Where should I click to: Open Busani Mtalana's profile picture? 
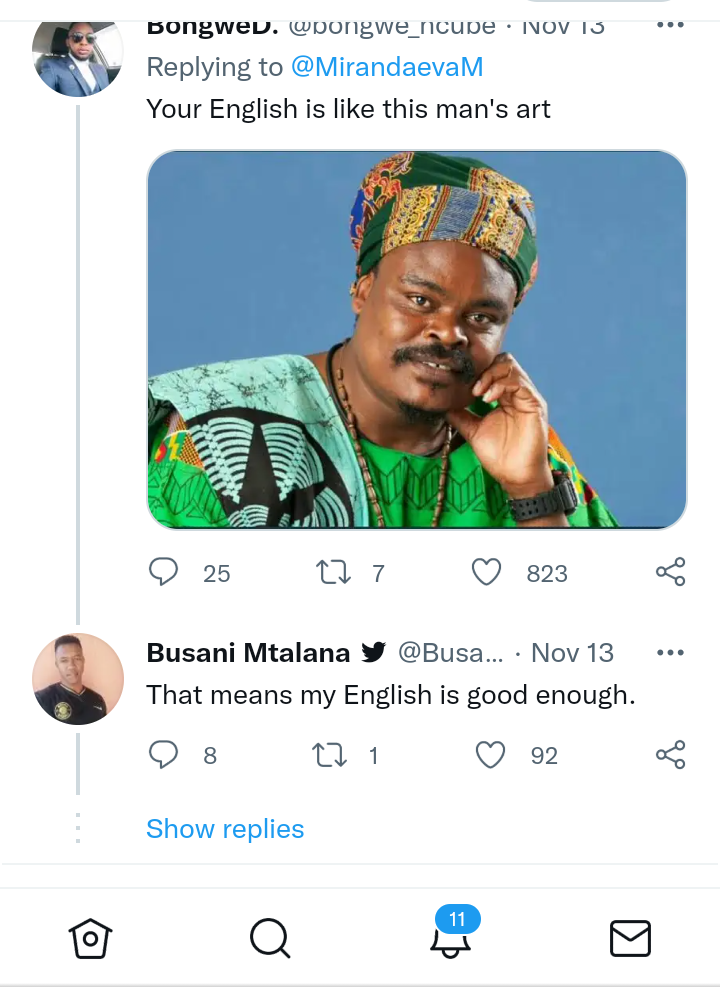78,679
